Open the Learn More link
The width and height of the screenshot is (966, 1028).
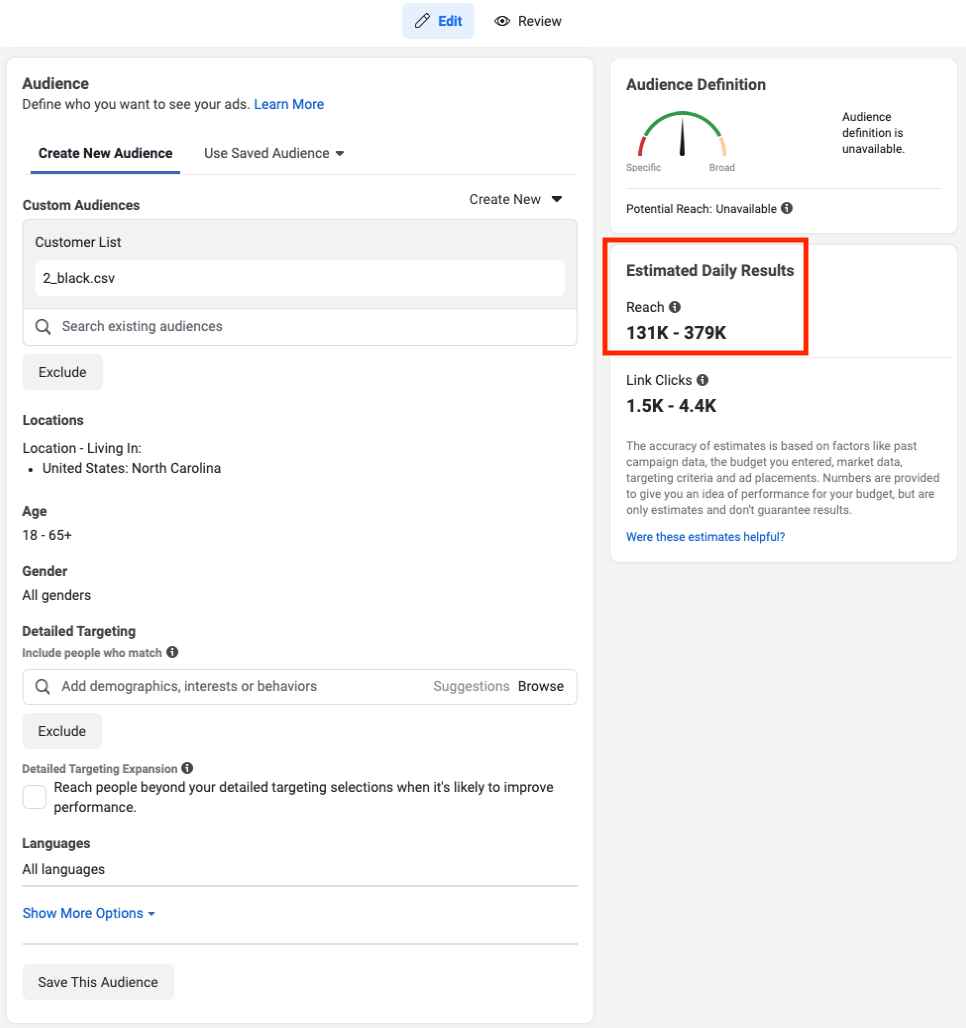289,104
